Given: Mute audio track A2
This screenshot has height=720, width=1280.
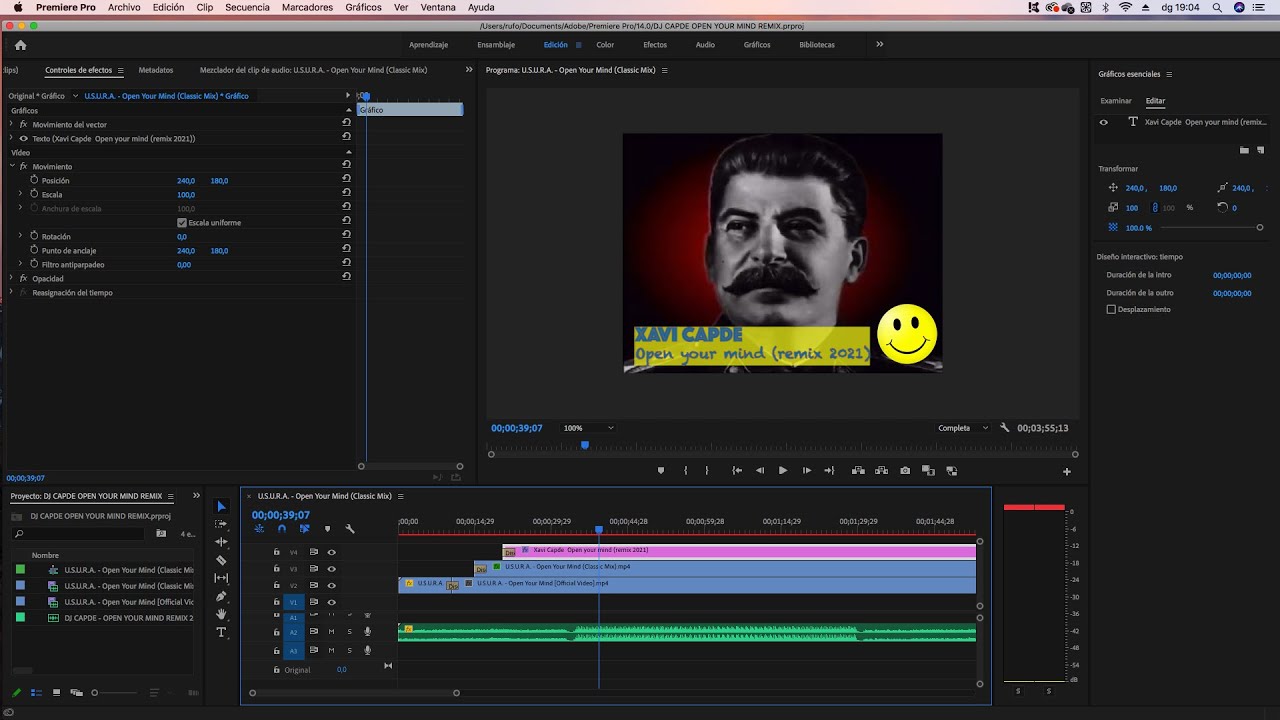Looking at the screenshot, I should (x=331, y=631).
